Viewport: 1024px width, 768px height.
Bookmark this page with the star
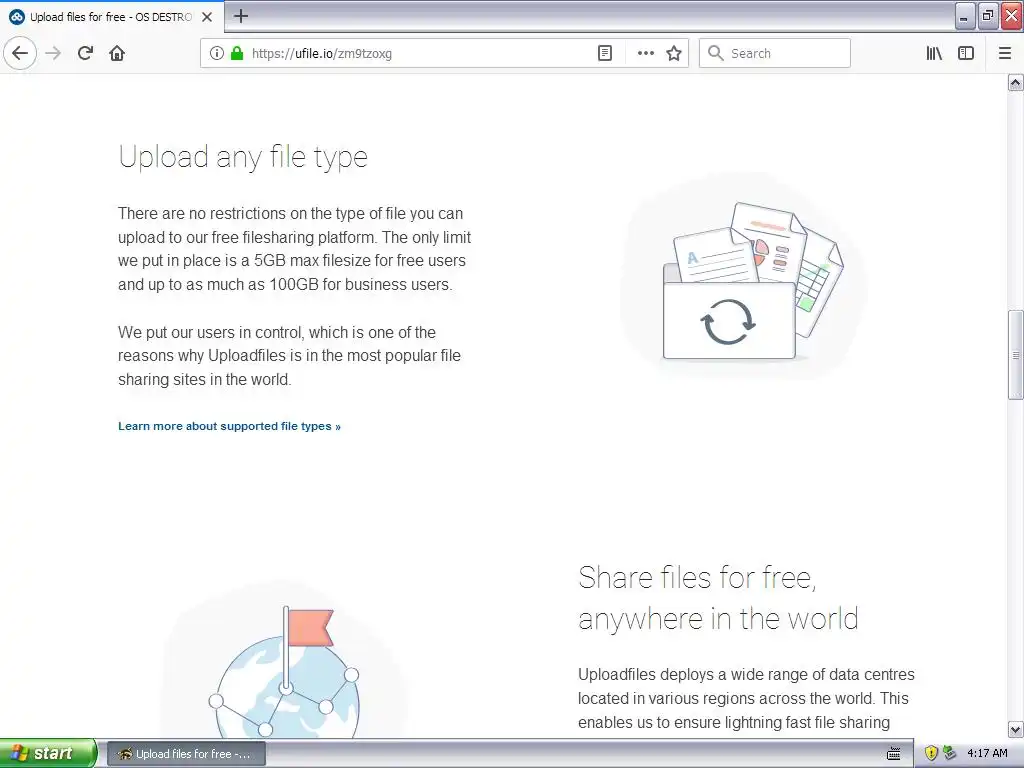pos(674,53)
